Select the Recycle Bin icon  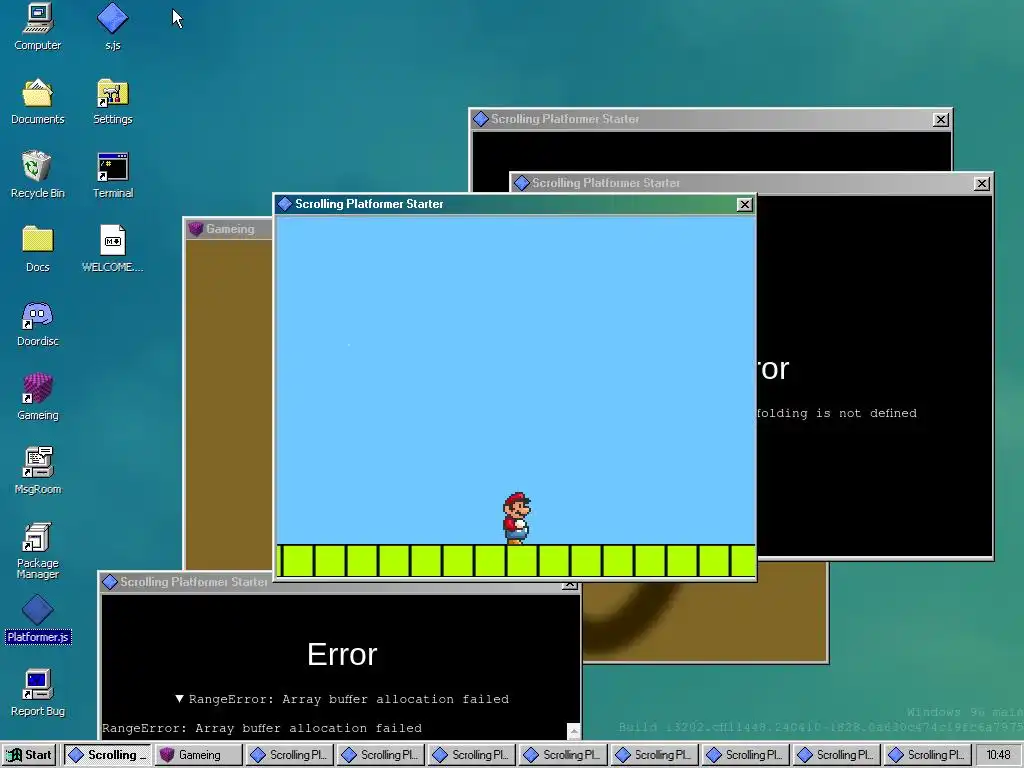coord(37,175)
